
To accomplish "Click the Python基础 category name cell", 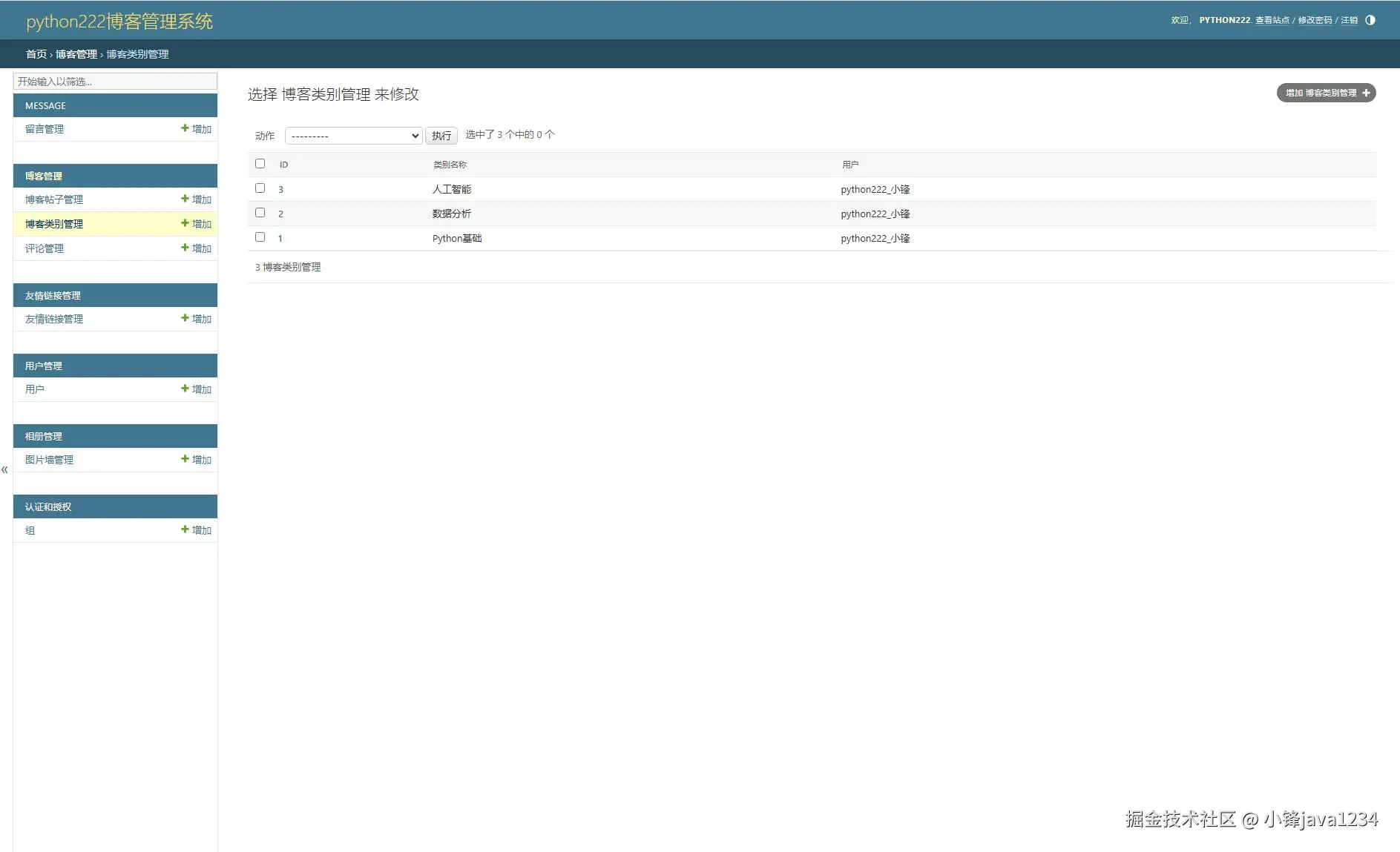I will pos(457,238).
